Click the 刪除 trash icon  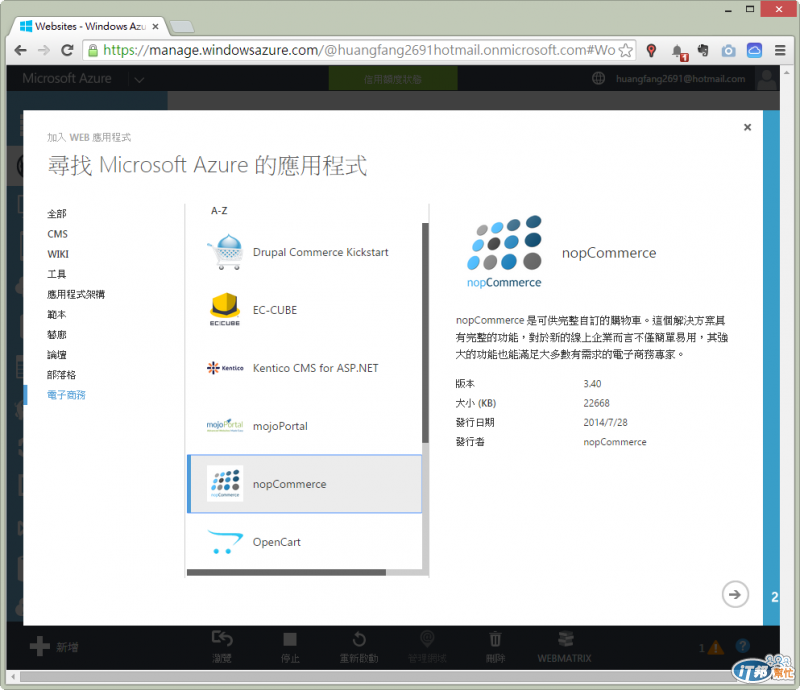point(495,639)
